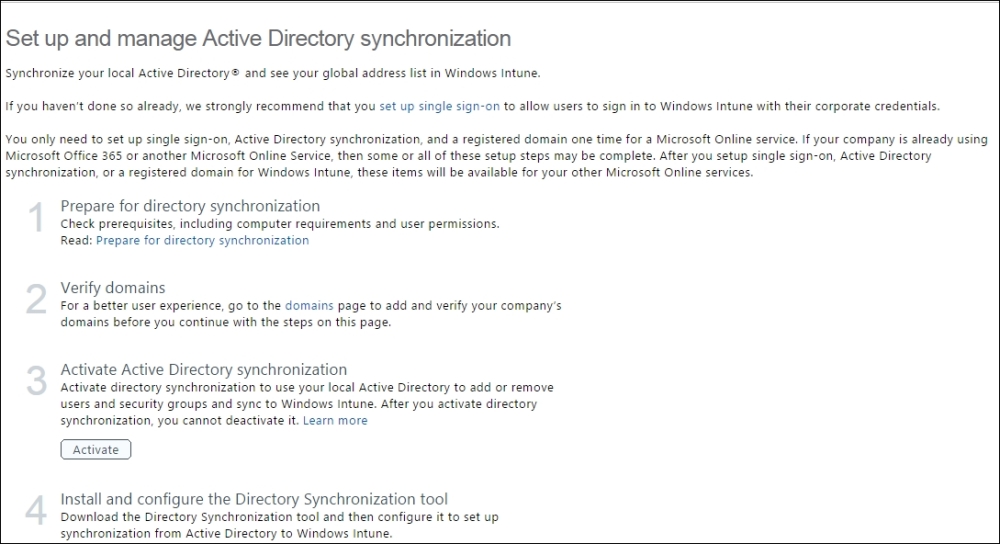Click 'Install and configure the Directory Synchronization tool' heading
This screenshot has width=1000, height=544.
[254, 499]
